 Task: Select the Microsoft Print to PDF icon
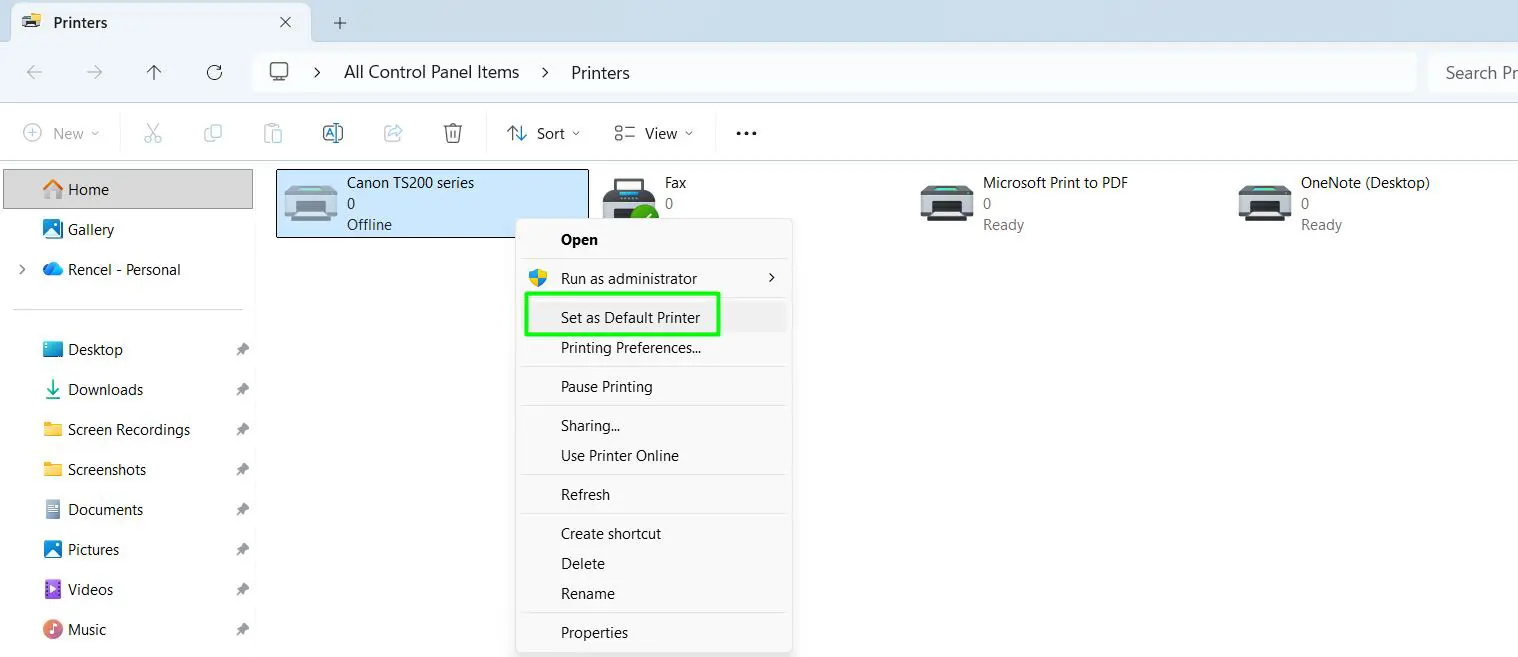coord(946,203)
